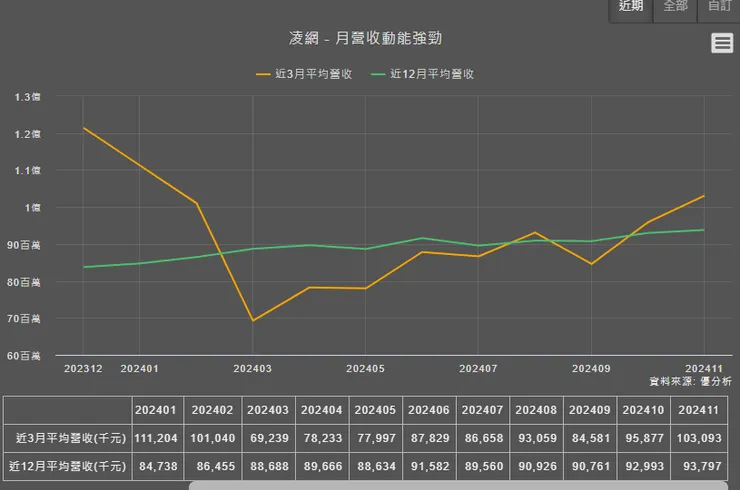Click the orange line's 202312 starting point
The width and height of the screenshot is (740, 490).
[x=84, y=128]
